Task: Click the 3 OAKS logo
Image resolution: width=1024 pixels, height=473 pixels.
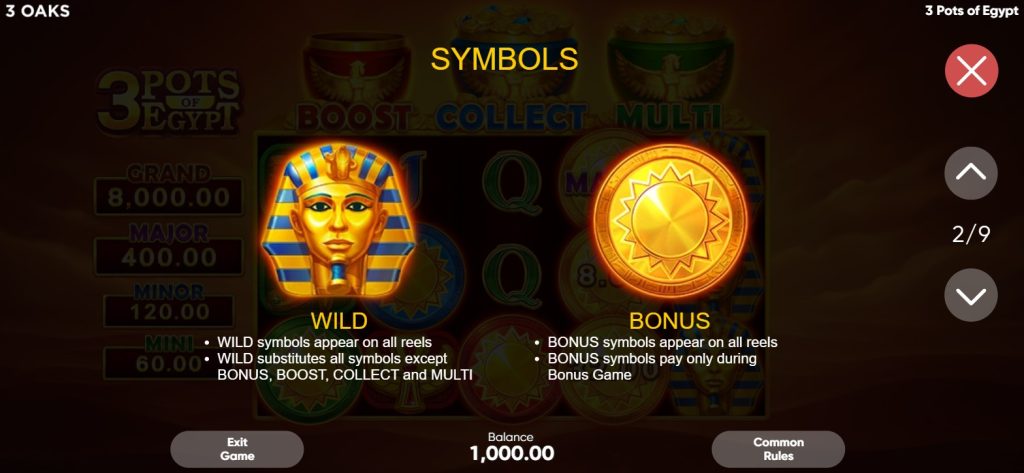Action: (37, 11)
